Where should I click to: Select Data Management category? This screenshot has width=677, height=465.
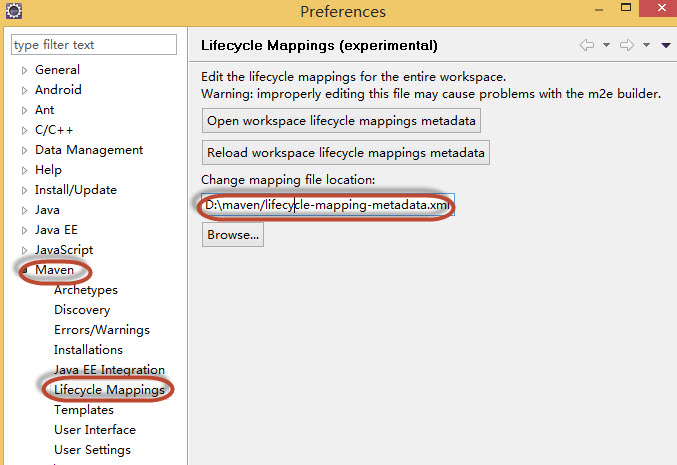tap(89, 149)
